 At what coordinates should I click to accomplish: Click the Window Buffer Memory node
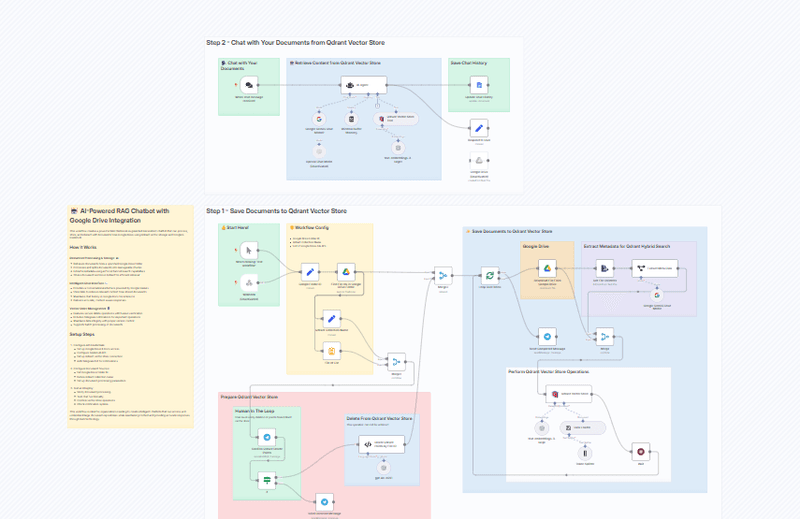pyautogui.click(x=351, y=118)
